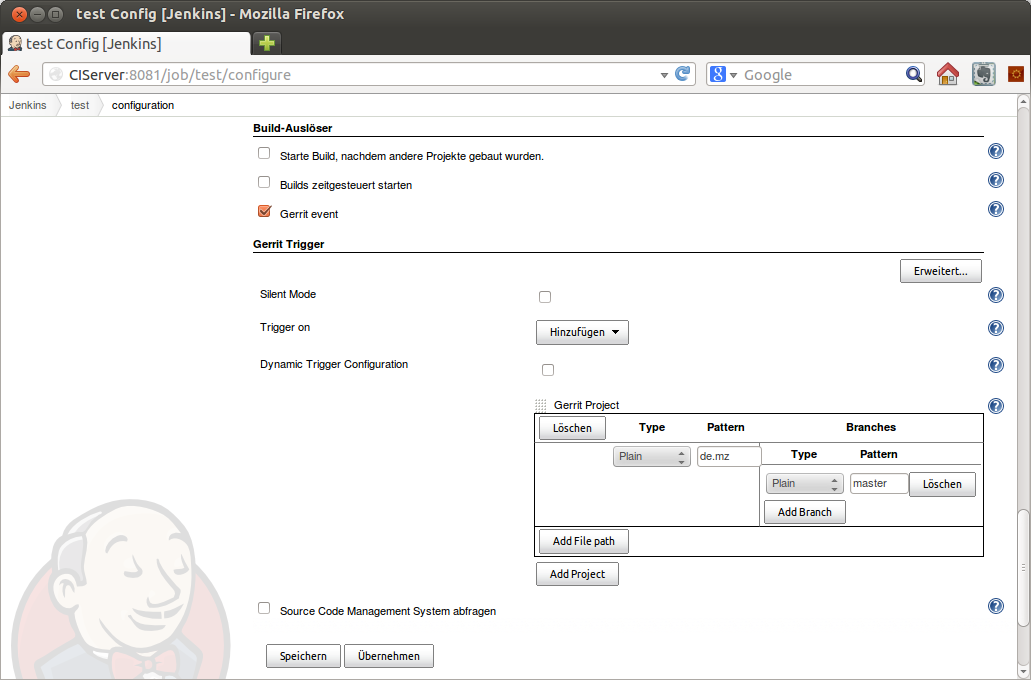The image size is (1031, 680).
Task: Click the site identity globe in address bar
Action: [57, 75]
